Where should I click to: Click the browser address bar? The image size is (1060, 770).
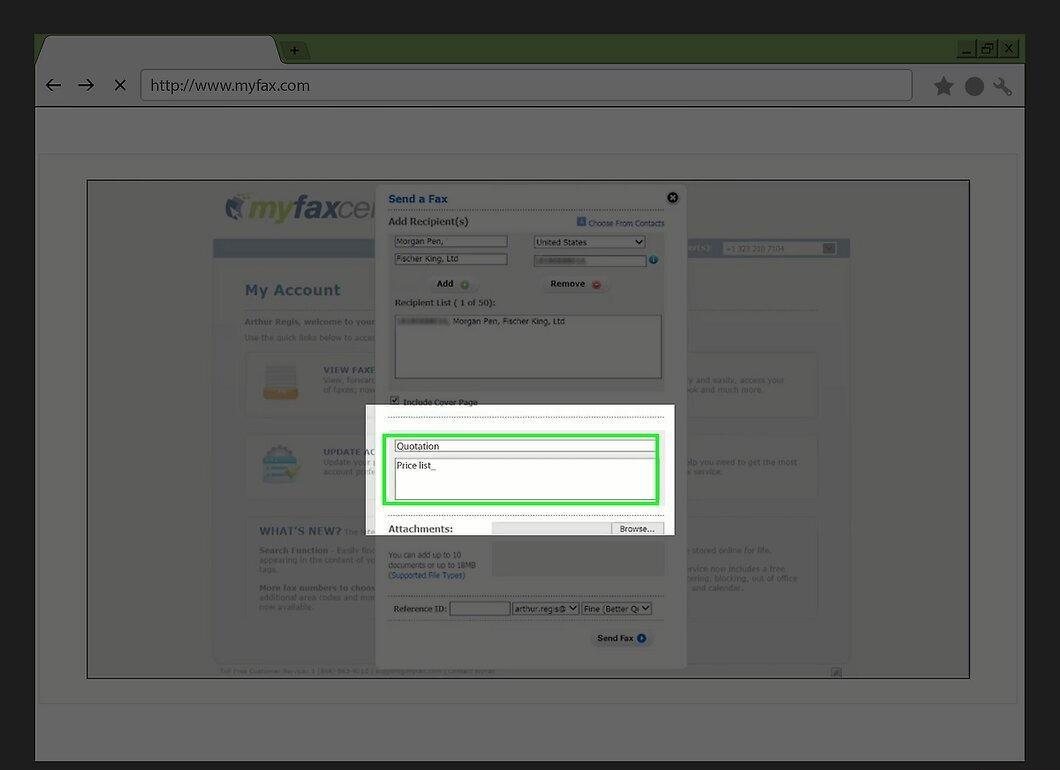point(526,85)
